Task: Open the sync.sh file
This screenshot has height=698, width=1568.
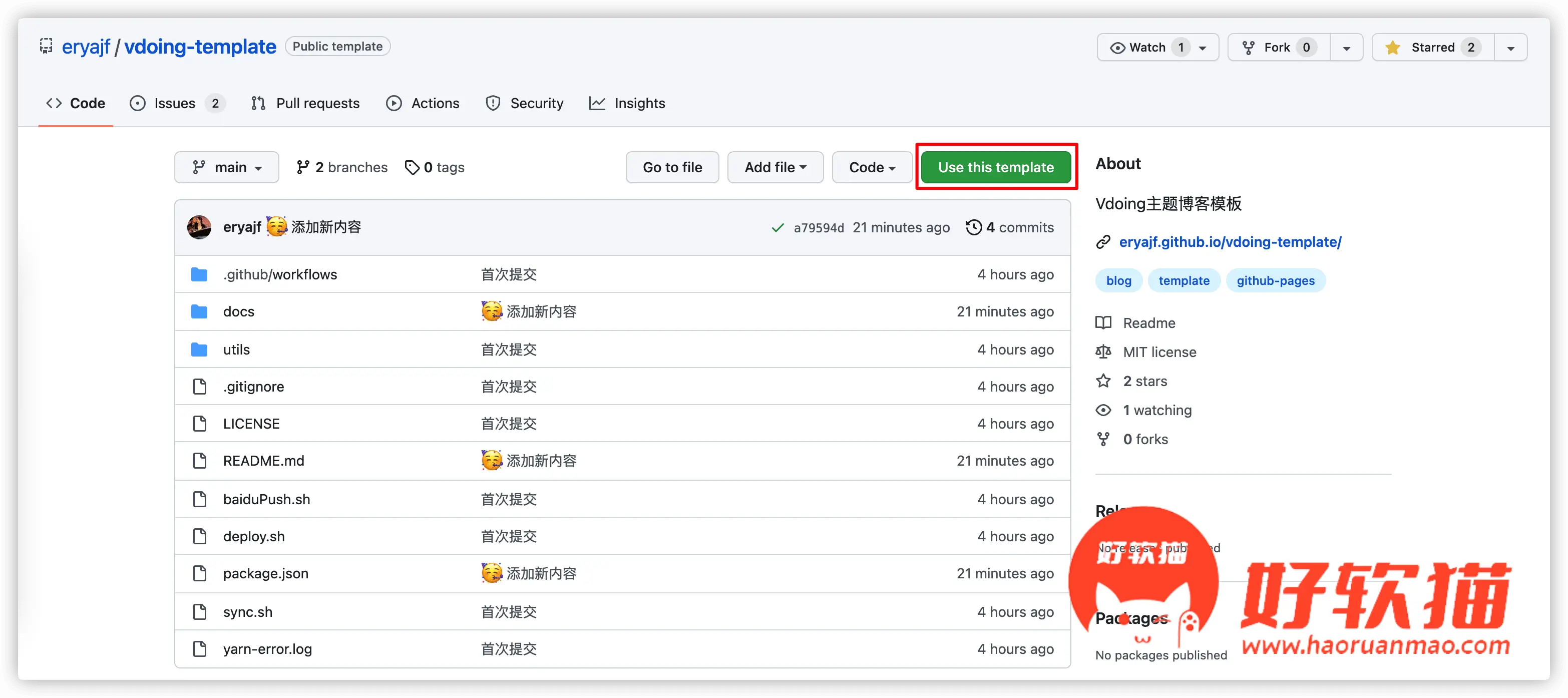Action: pyautogui.click(x=248, y=611)
